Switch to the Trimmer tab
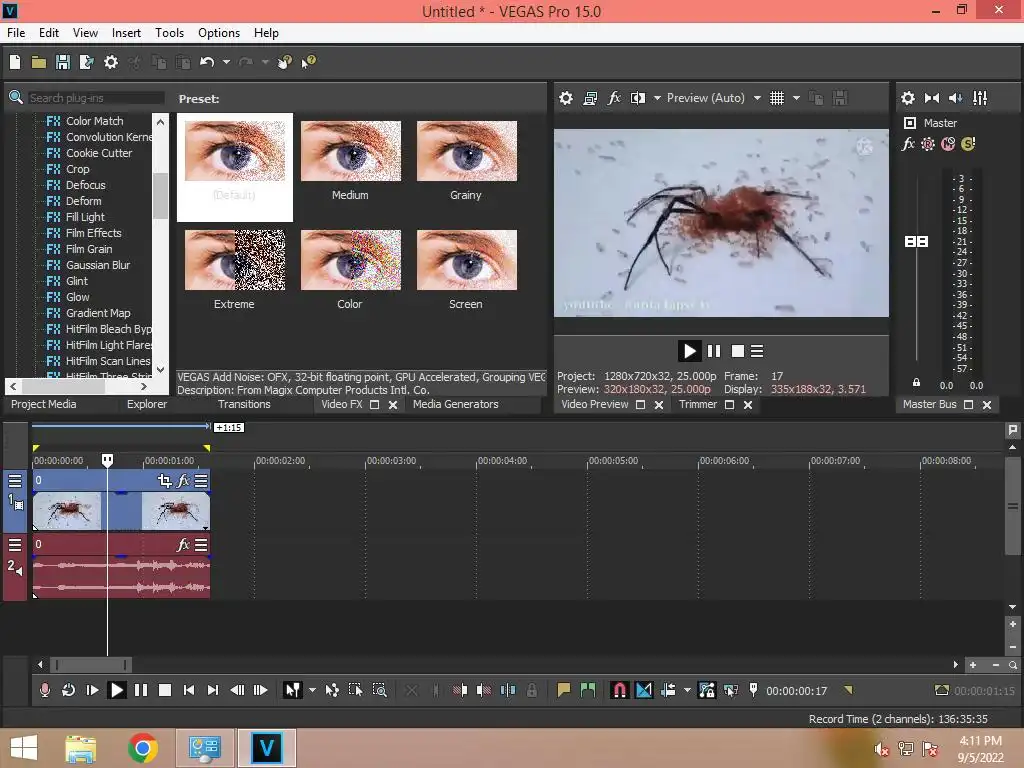 pyautogui.click(x=698, y=404)
